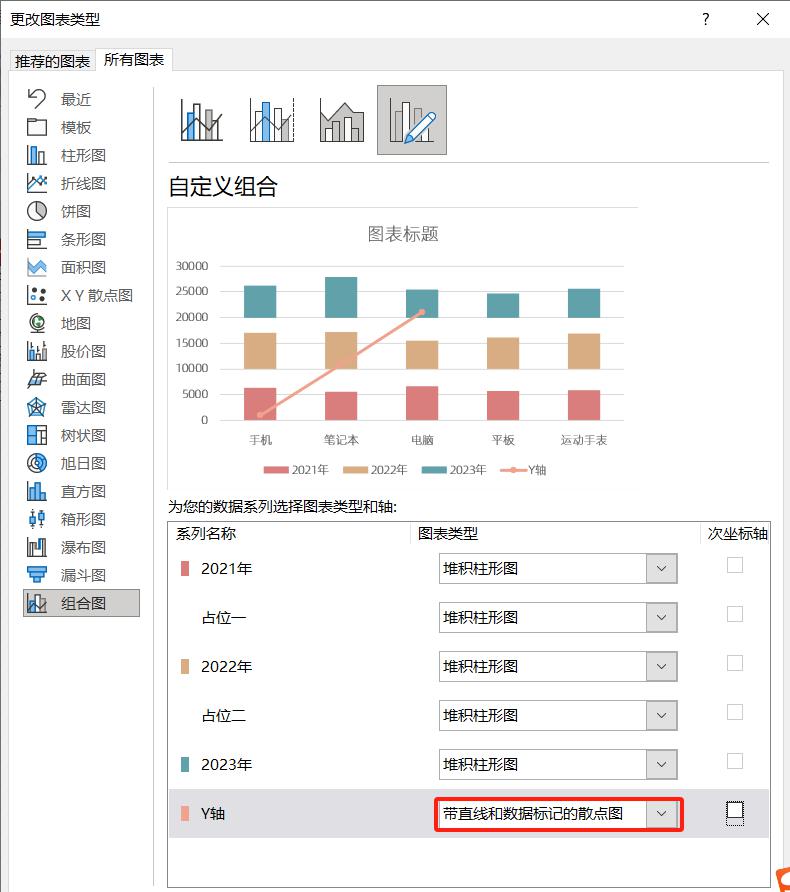Click the 2022年 series color swatch
Image resolution: width=790 pixels, height=892 pixels.
185,666
